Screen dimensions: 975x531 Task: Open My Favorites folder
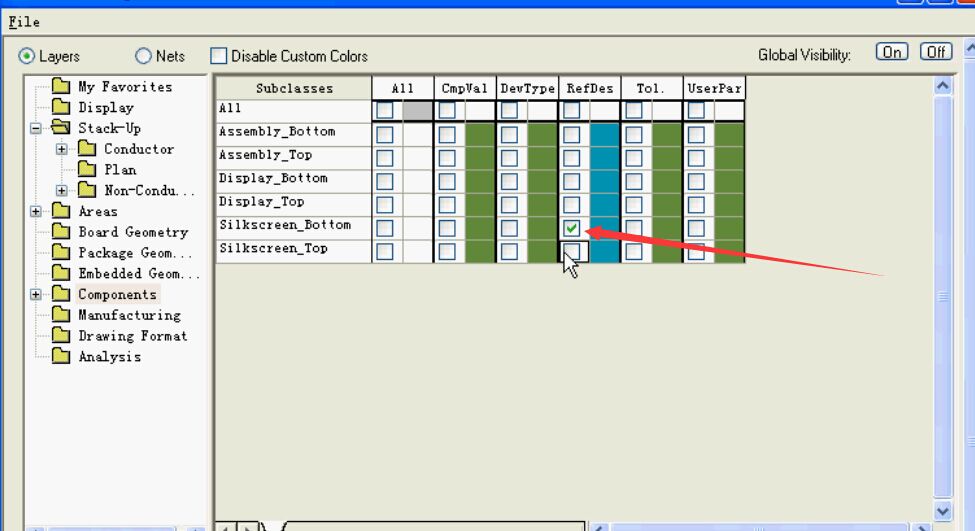tap(125, 86)
